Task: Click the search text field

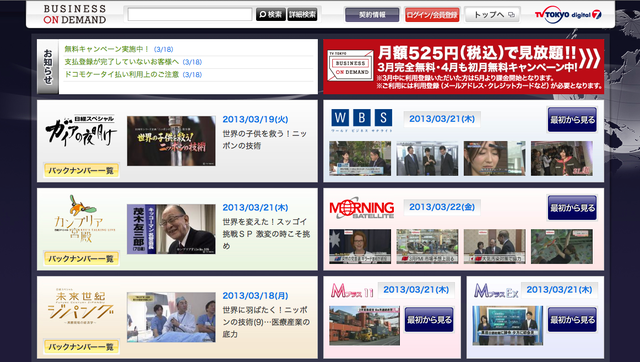Action: [x=190, y=14]
